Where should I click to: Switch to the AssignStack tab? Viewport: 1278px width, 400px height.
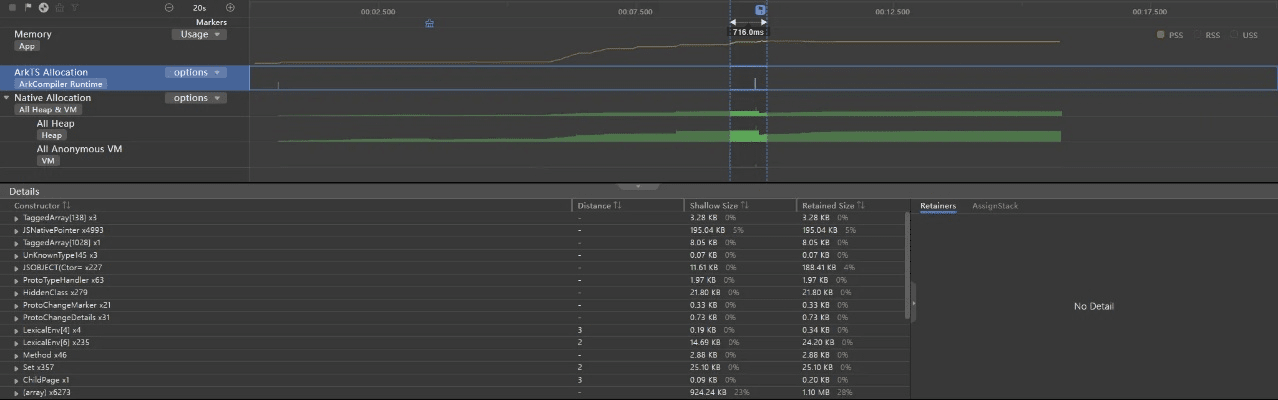[995, 206]
